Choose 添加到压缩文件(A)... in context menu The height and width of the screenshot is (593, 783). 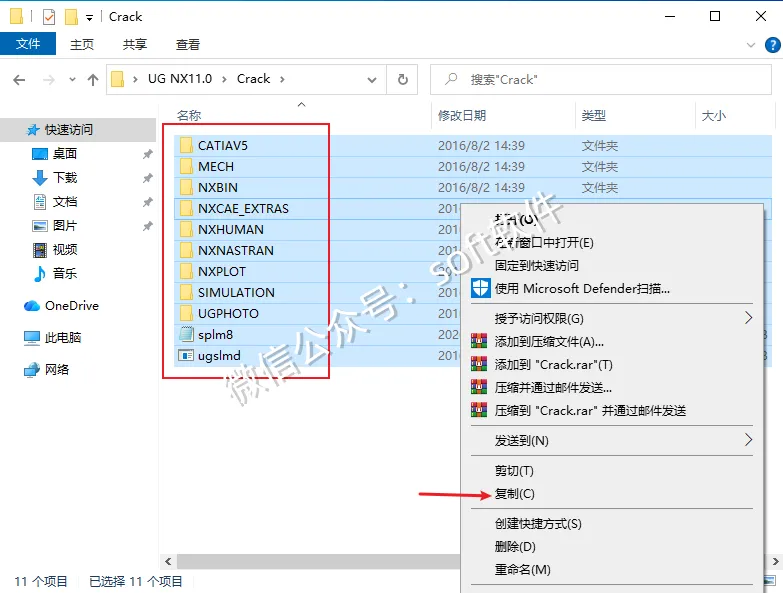(612, 341)
